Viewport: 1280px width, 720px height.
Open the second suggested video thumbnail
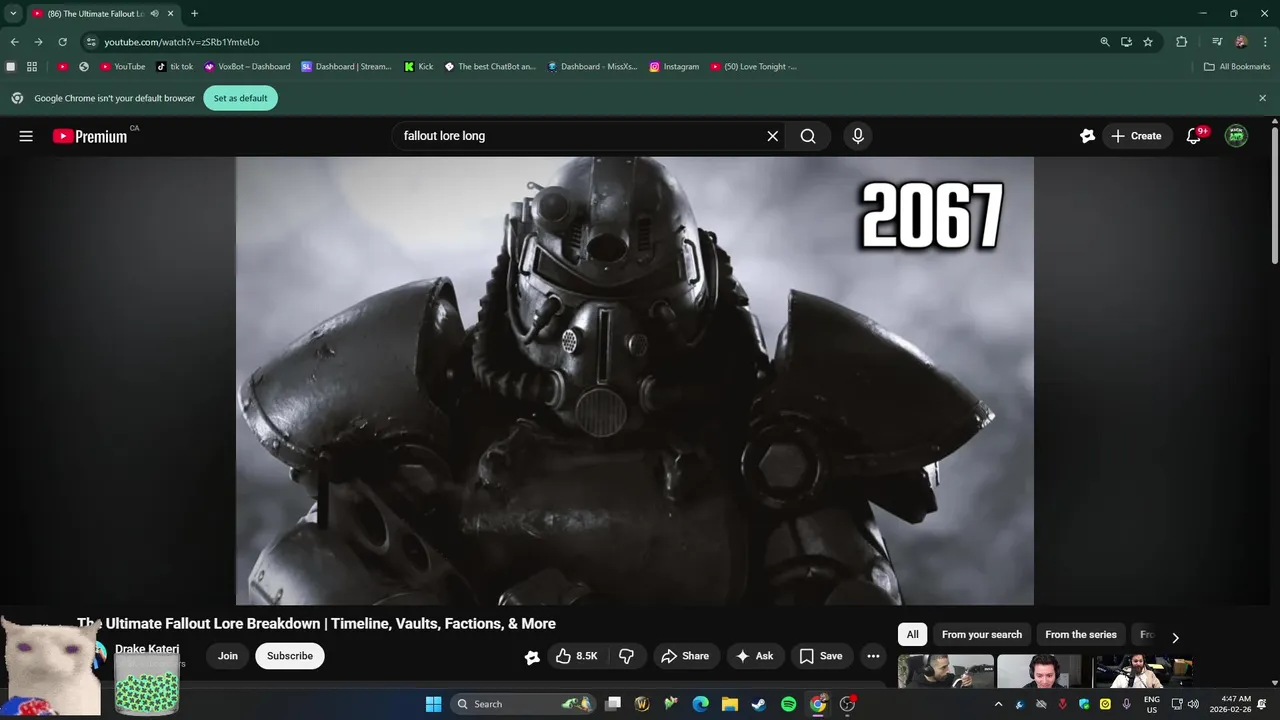tap(1045, 671)
